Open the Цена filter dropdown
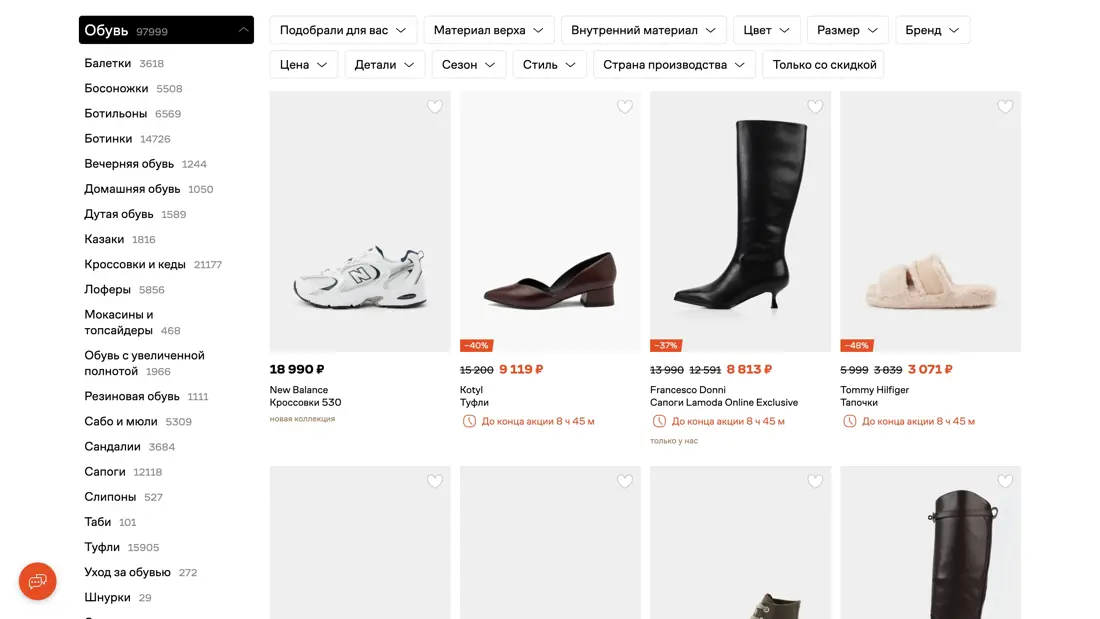Screen dimensions: 1100x619 click(303, 65)
